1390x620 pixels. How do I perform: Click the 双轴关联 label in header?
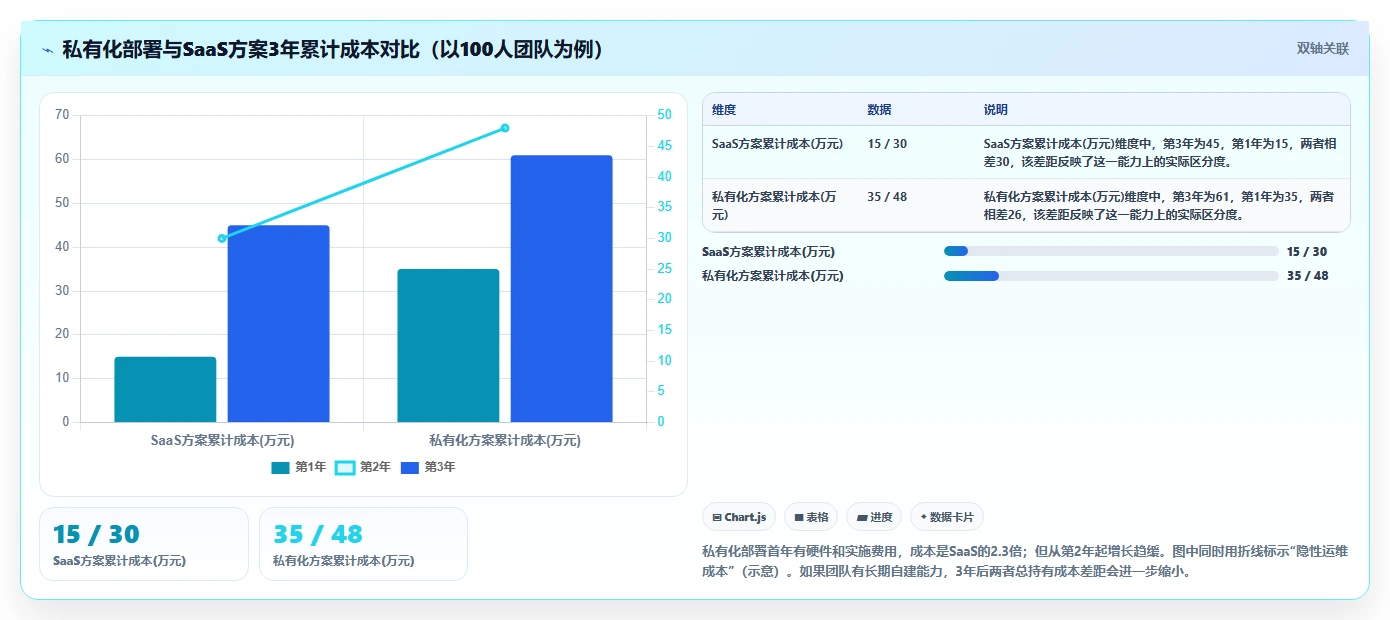1323,48
